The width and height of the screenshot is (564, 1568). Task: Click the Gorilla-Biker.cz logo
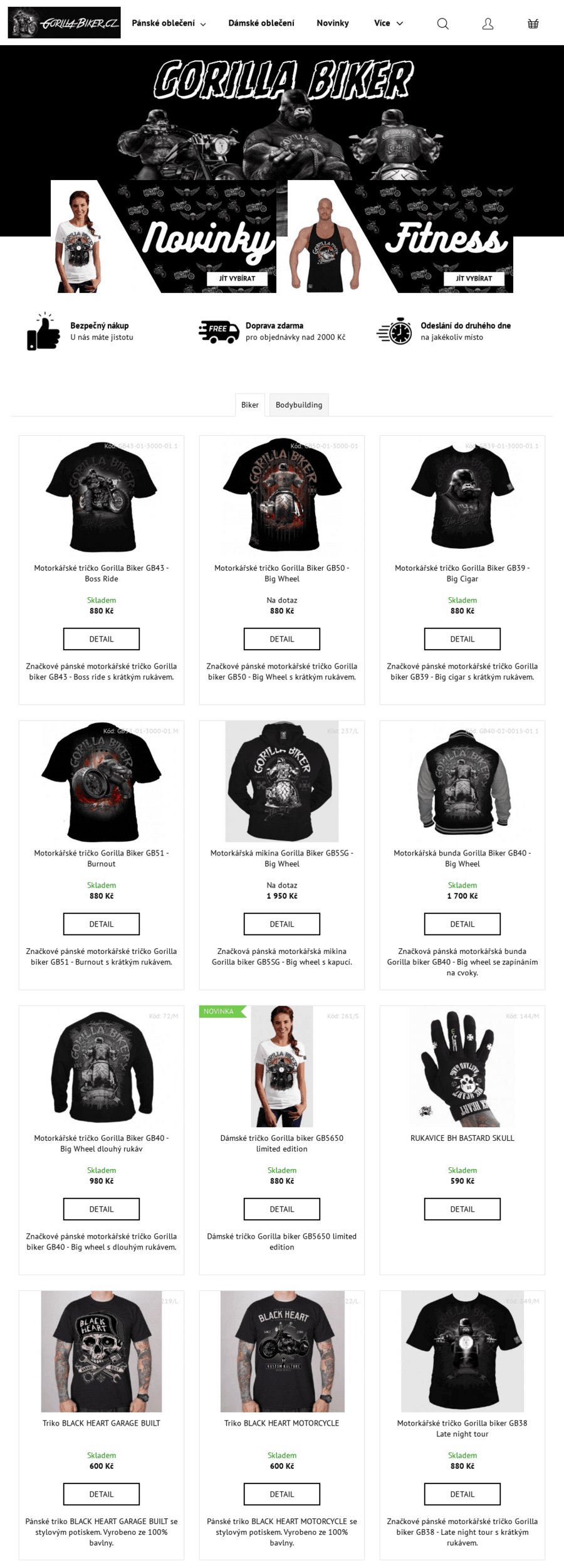[64, 23]
